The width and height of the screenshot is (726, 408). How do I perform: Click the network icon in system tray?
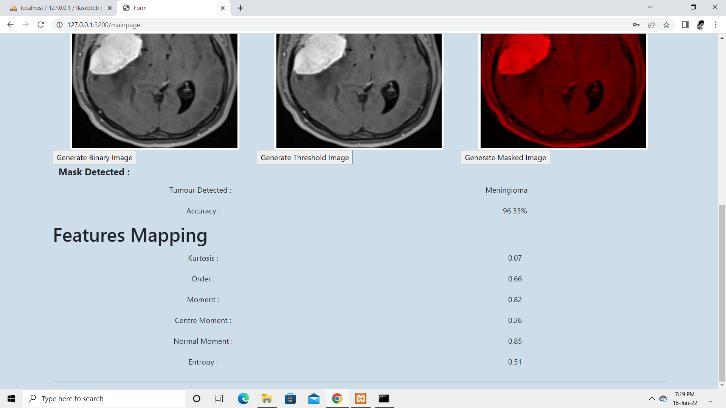click(663, 398)
